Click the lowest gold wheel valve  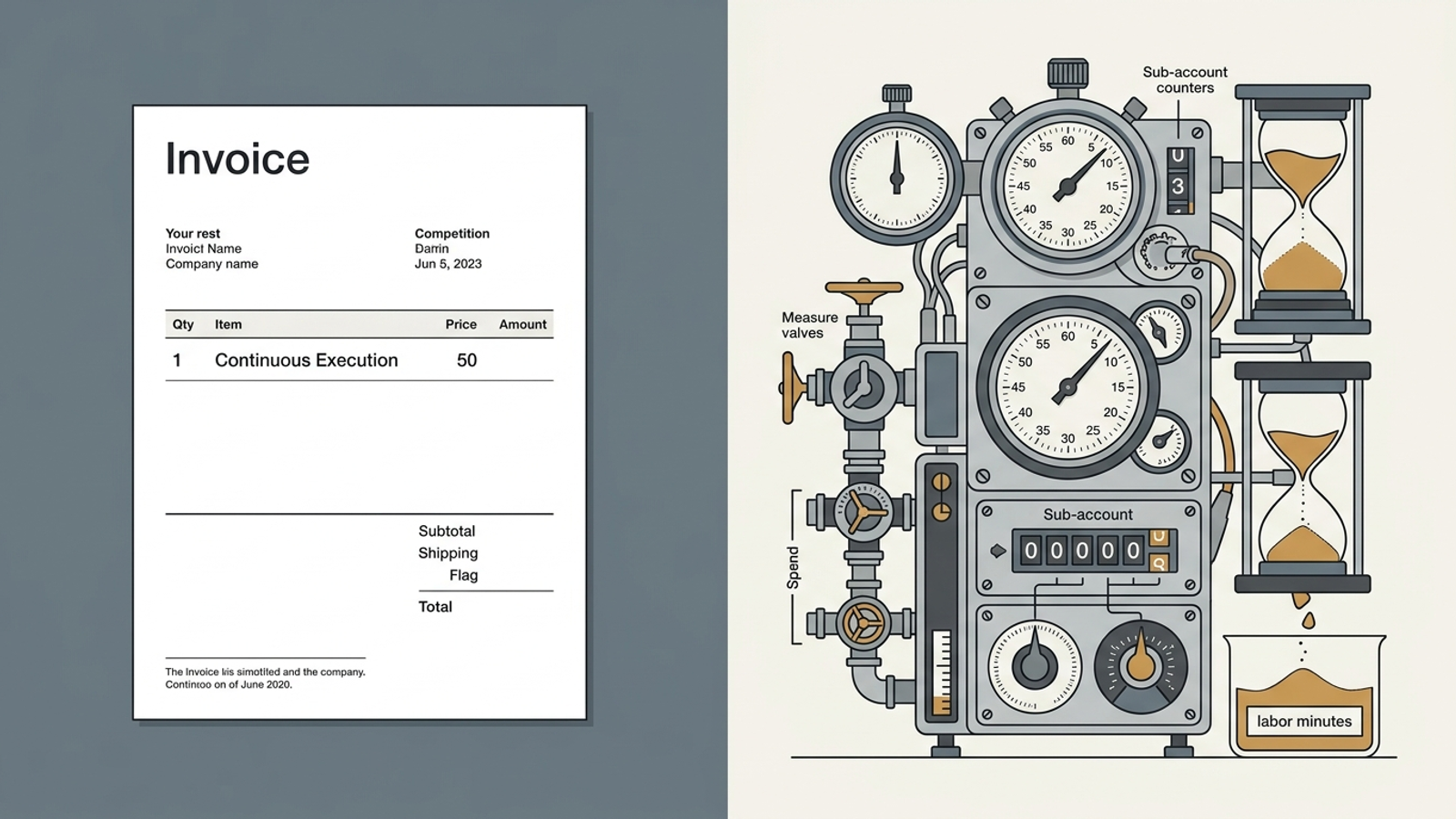point(862,623)
